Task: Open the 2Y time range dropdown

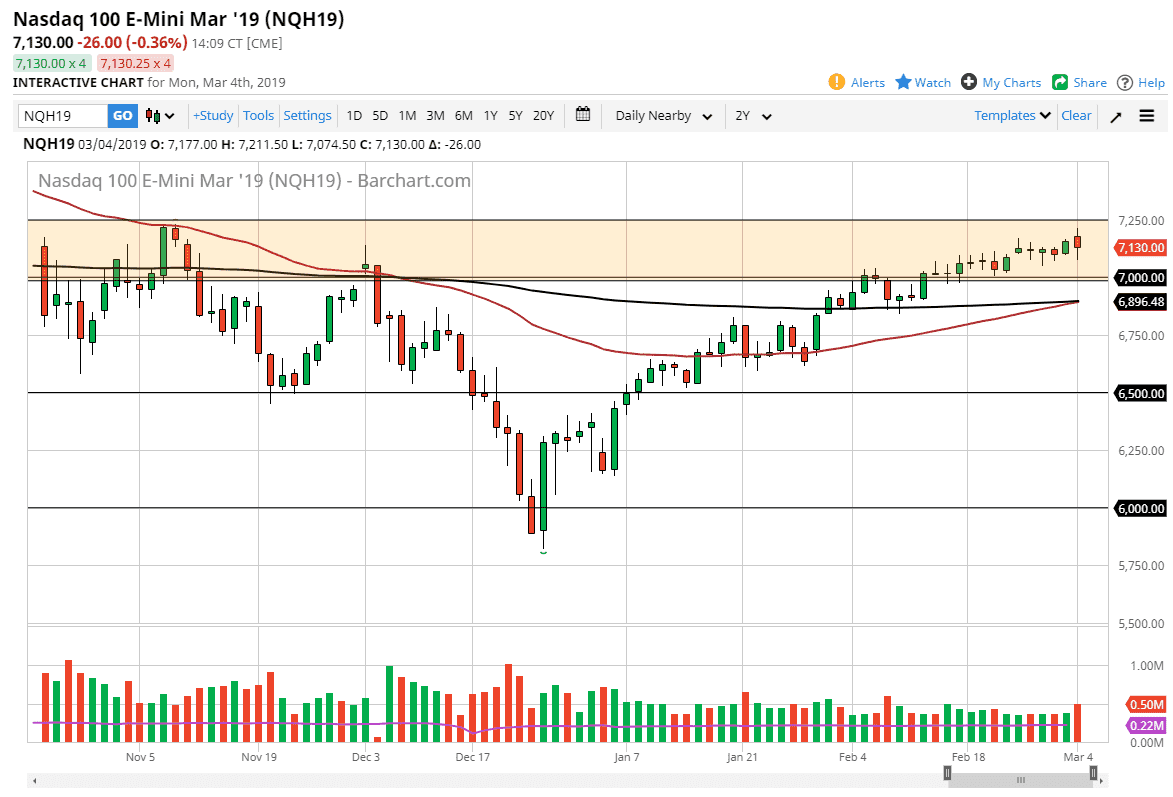Action: pyautogui.click(x=755, y=116)
